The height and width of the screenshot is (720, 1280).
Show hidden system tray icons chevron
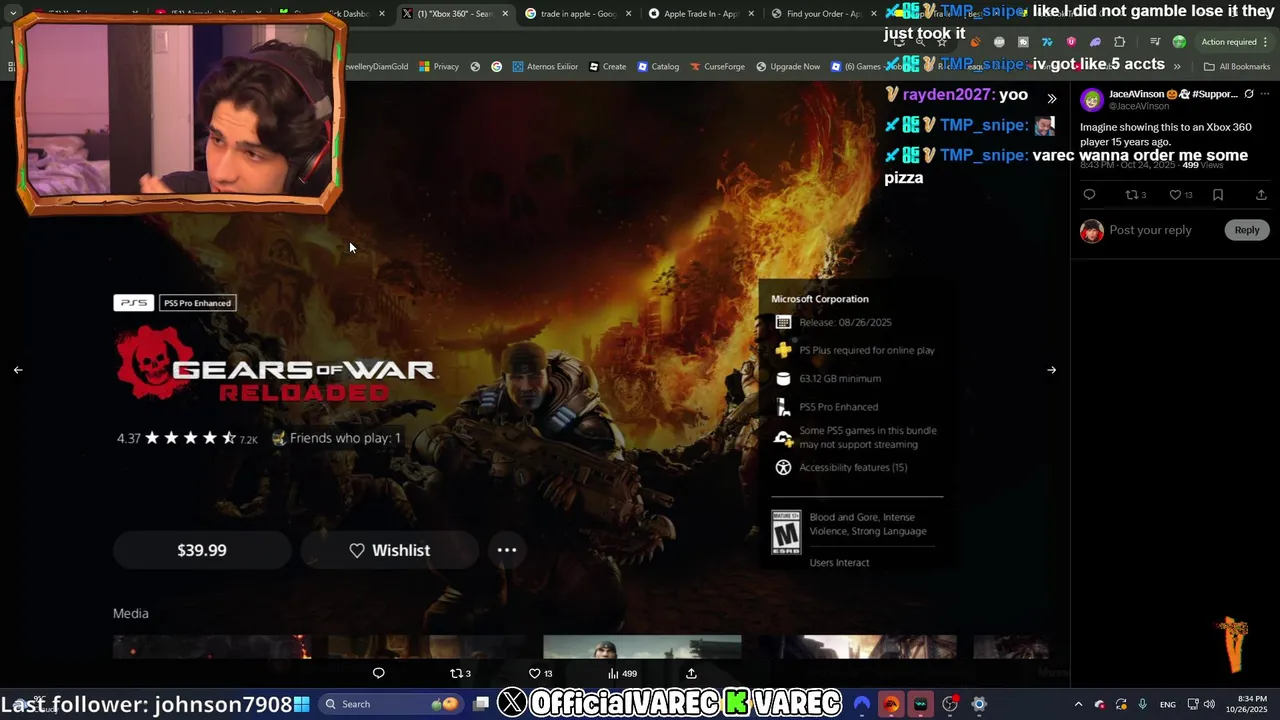click(1078, 704)
